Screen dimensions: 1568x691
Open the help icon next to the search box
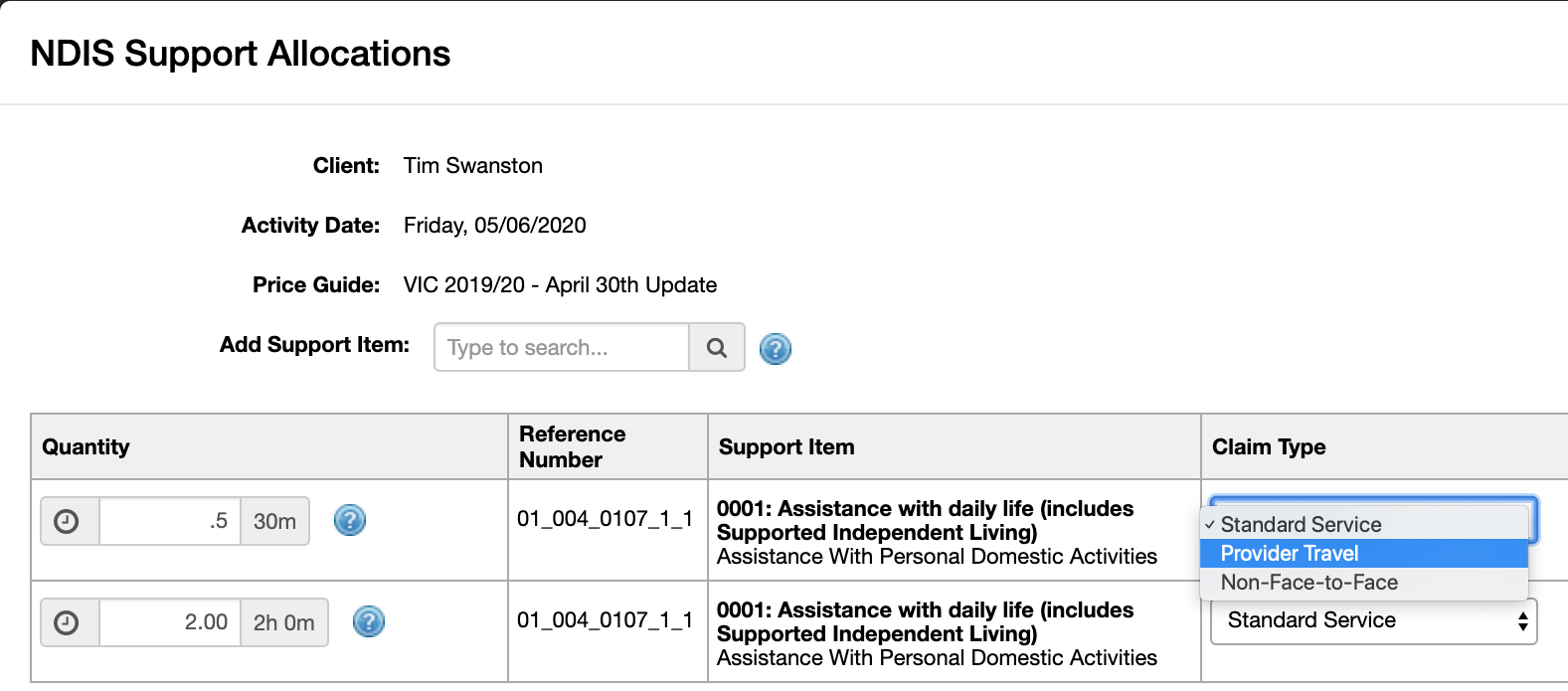(x=776, y=348)
